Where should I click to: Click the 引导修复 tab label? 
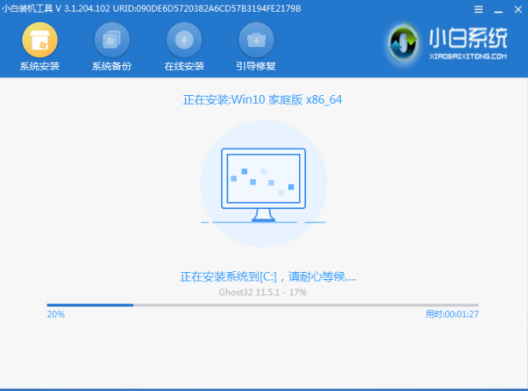(256, 66)
